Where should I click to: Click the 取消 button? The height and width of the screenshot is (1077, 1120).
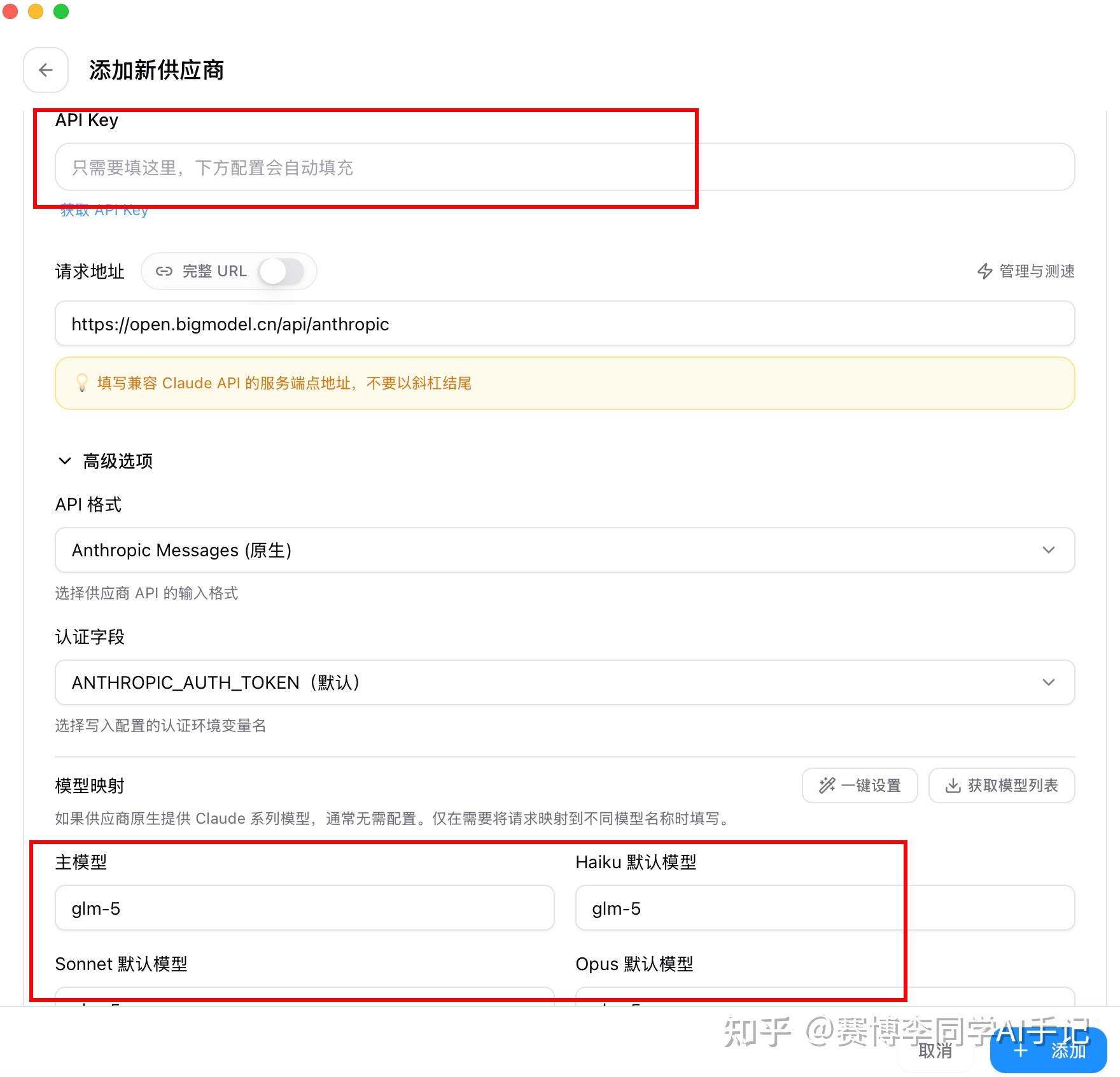(935, 1051)
